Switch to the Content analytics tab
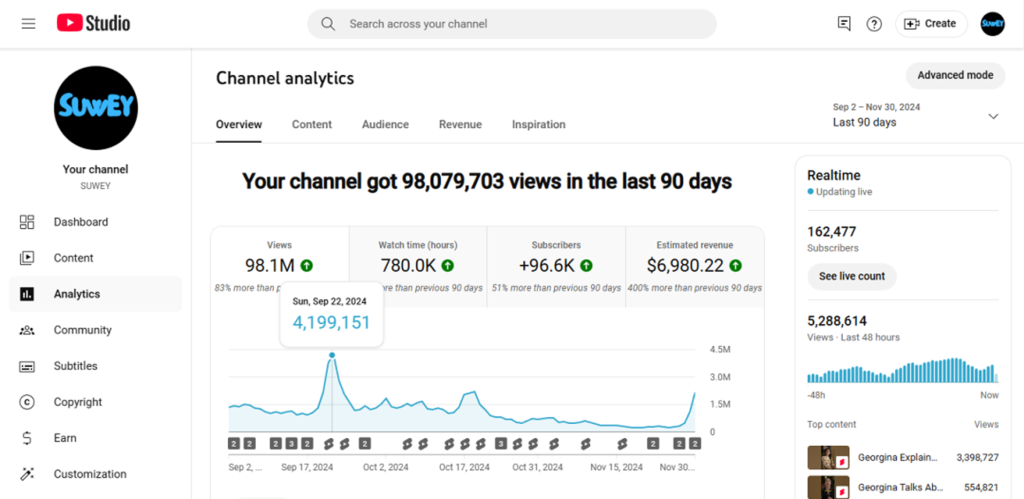 point(312,124)
